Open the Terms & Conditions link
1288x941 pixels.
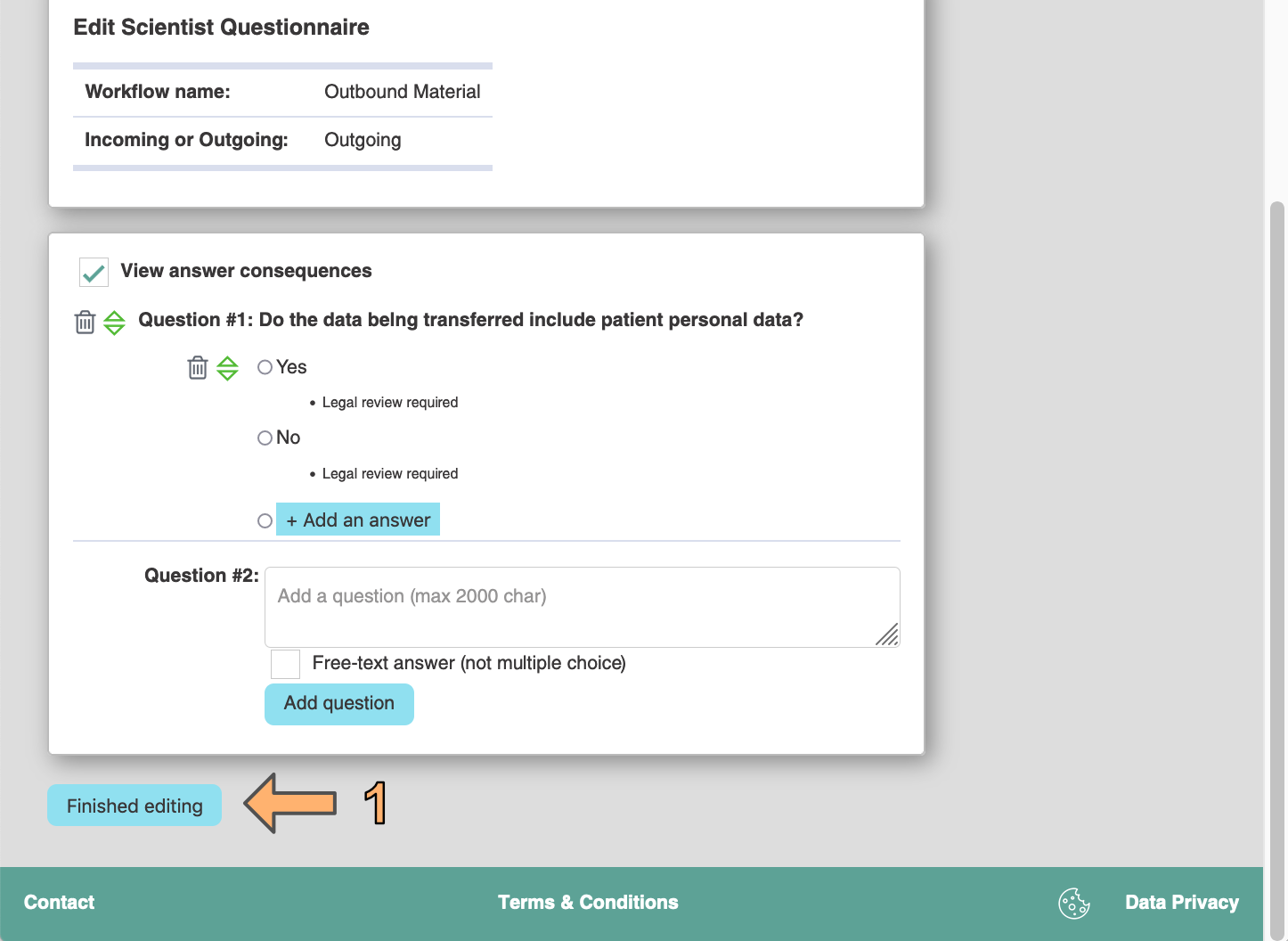(588, 903)
